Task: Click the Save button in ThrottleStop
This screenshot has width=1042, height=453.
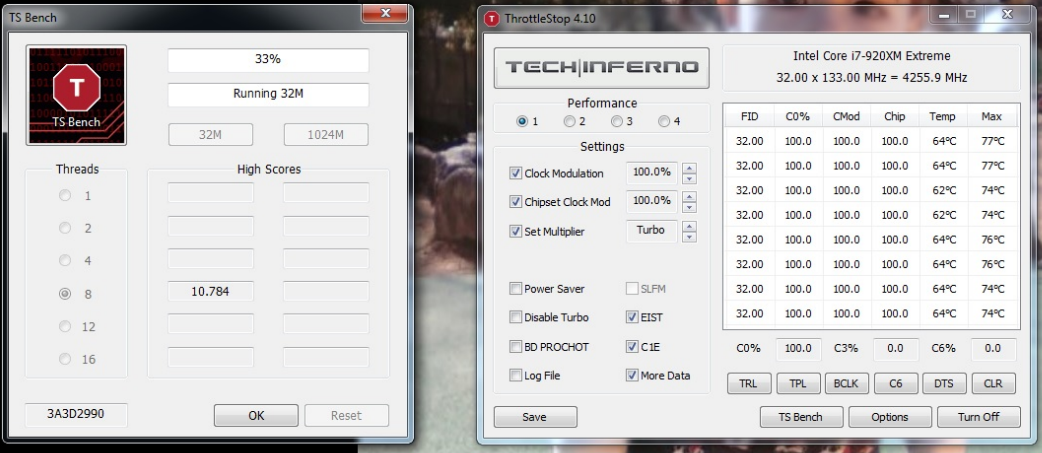Action: 536,417
